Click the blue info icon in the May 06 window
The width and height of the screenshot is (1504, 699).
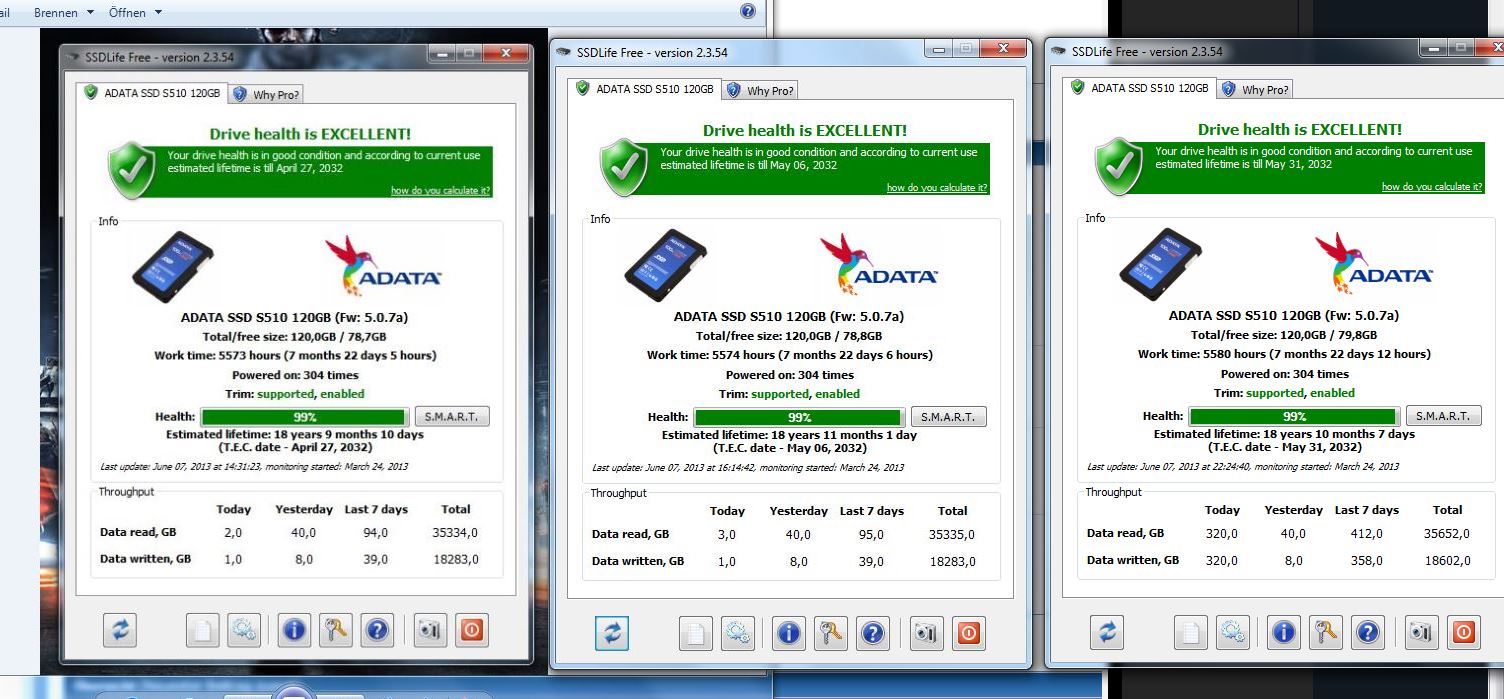(789, 633)
